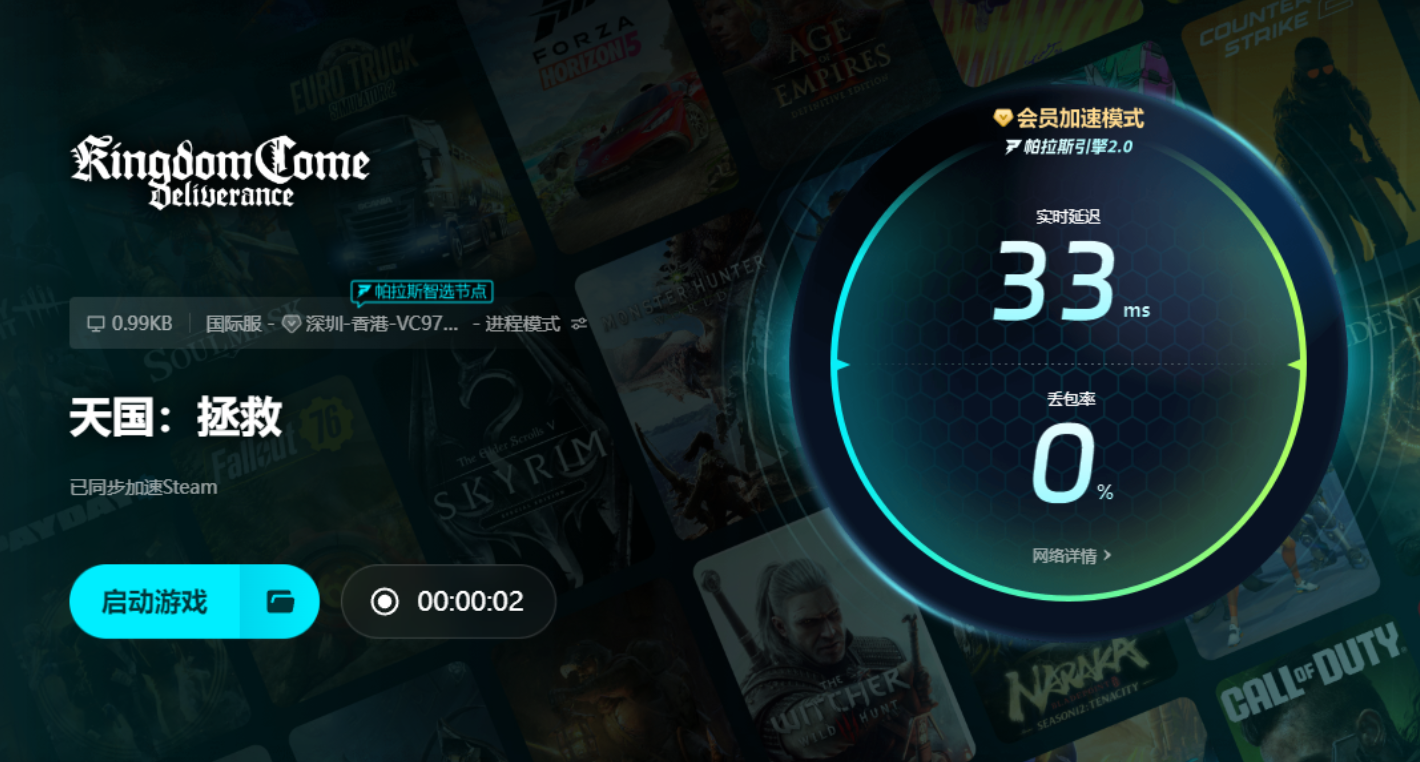The width and height of the screenshot is (1420, 762).
Task: Open the game folder icon button
Action: [280, 601]
